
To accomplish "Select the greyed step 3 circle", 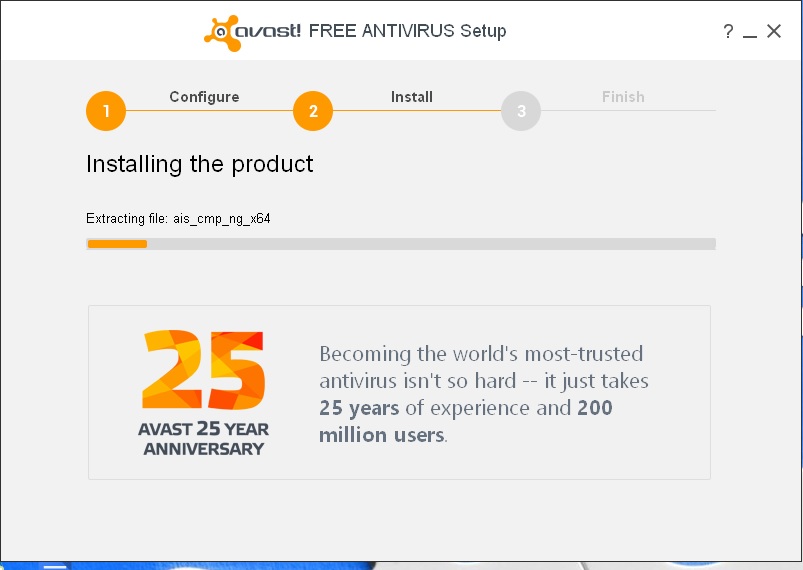I will 521,111.
